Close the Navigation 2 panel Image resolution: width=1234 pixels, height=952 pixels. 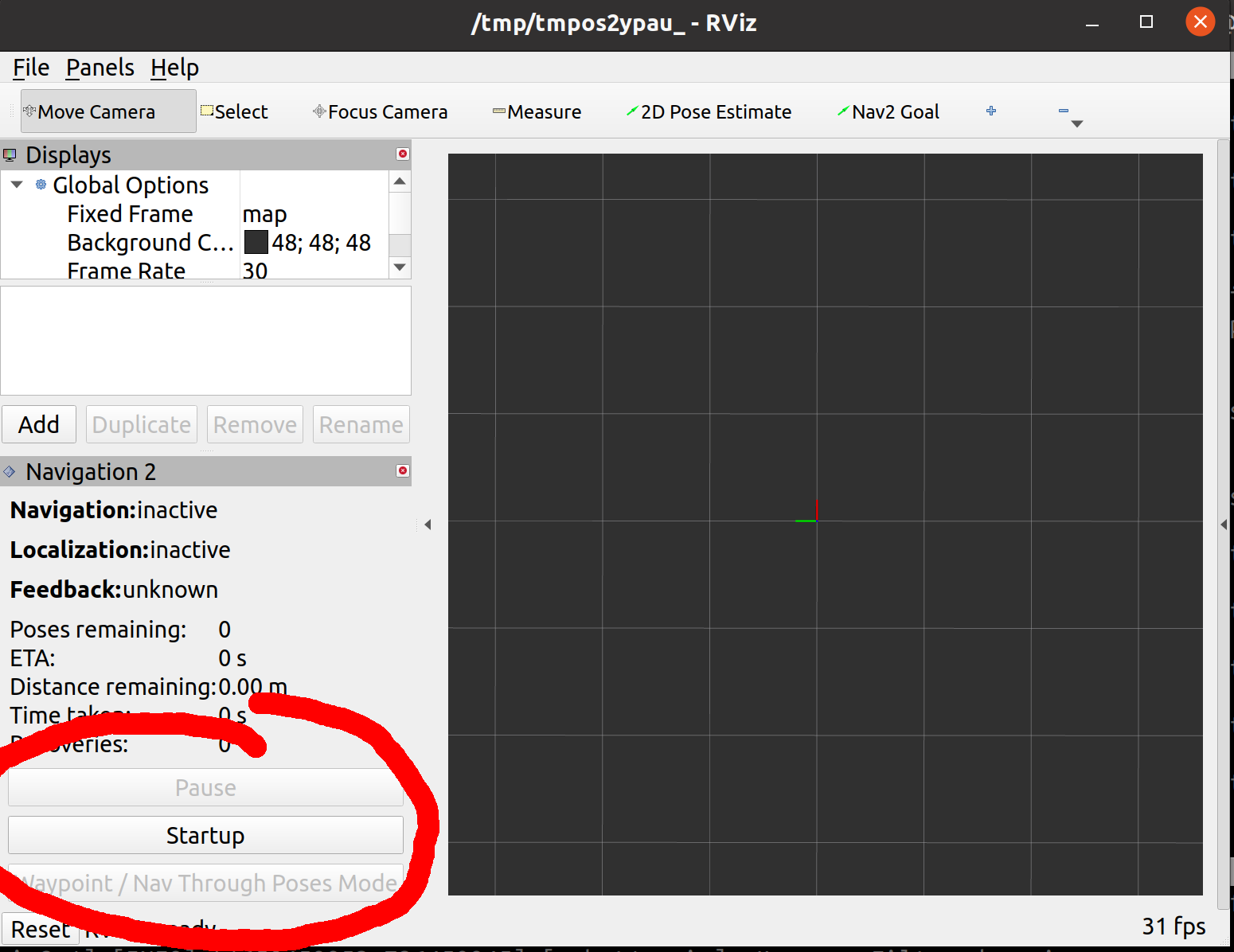tap(403, 470)
